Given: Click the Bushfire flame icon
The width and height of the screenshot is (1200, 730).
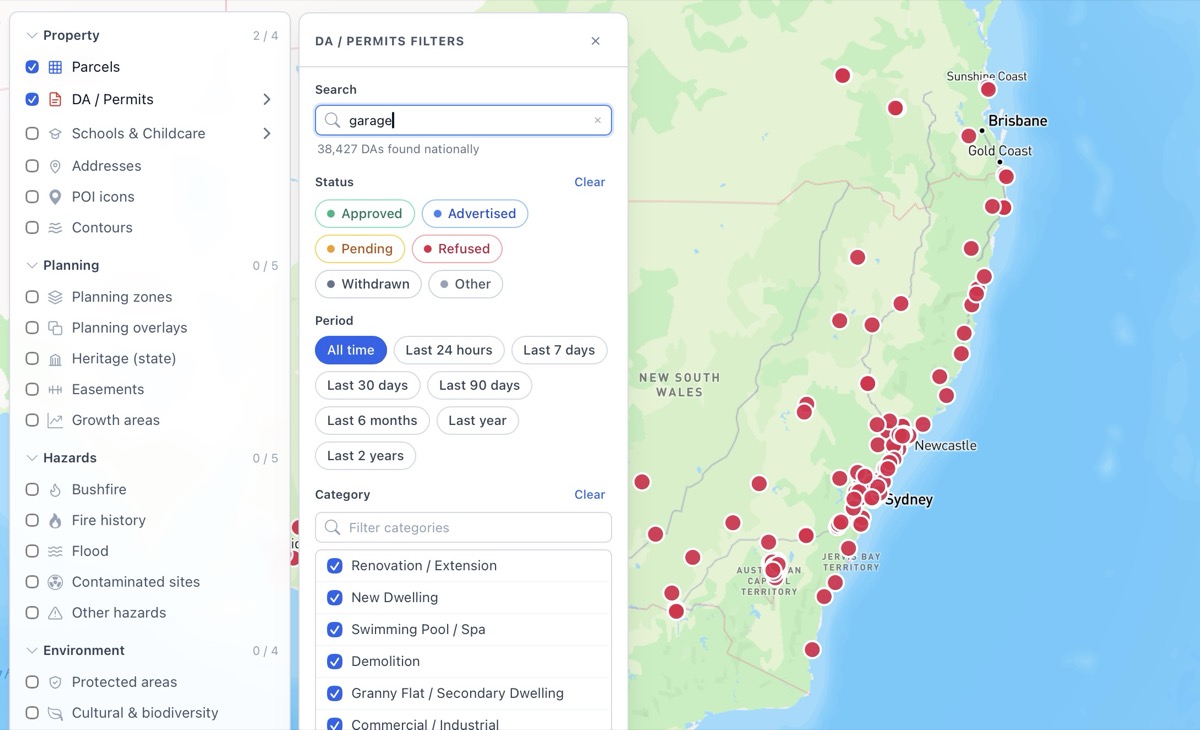Looking at the screenshot, I should point(55,490).
